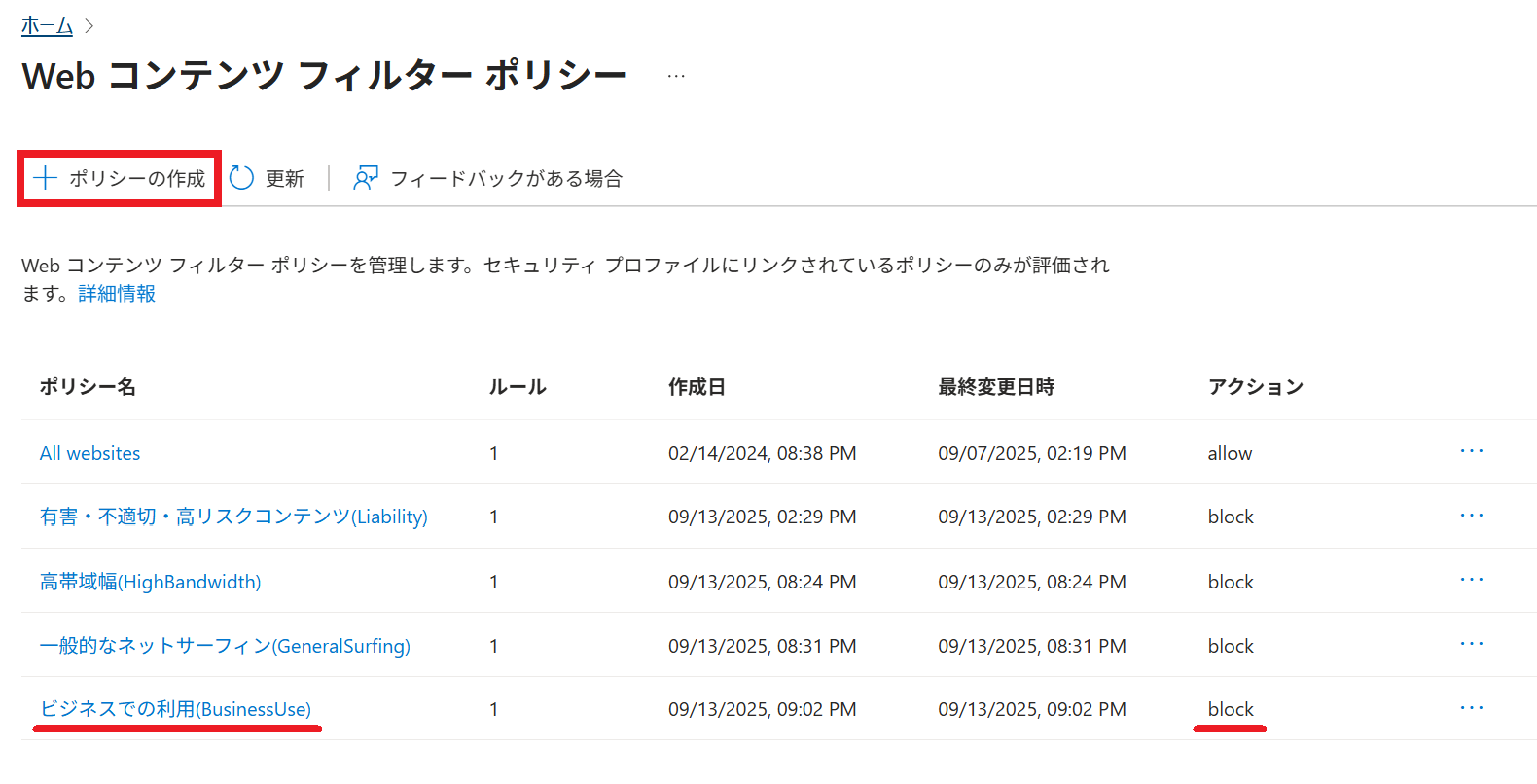The image size is (1537, 784).
Task: Select created date 09/13/2025, 02:29 PM
Action: pyautogui.click(x=762, y=517)
